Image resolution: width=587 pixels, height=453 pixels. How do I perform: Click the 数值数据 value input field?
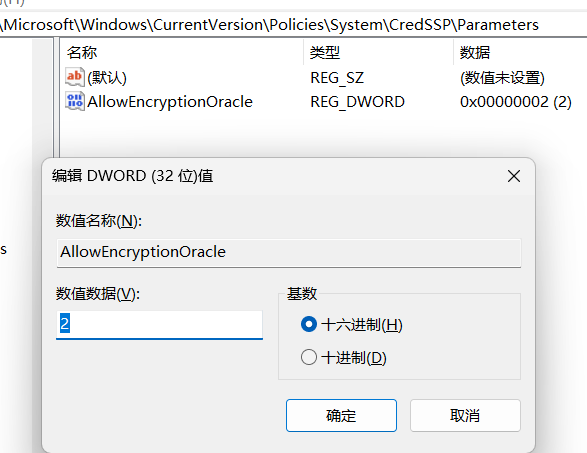pyautogui.click(x=159, y=325)
